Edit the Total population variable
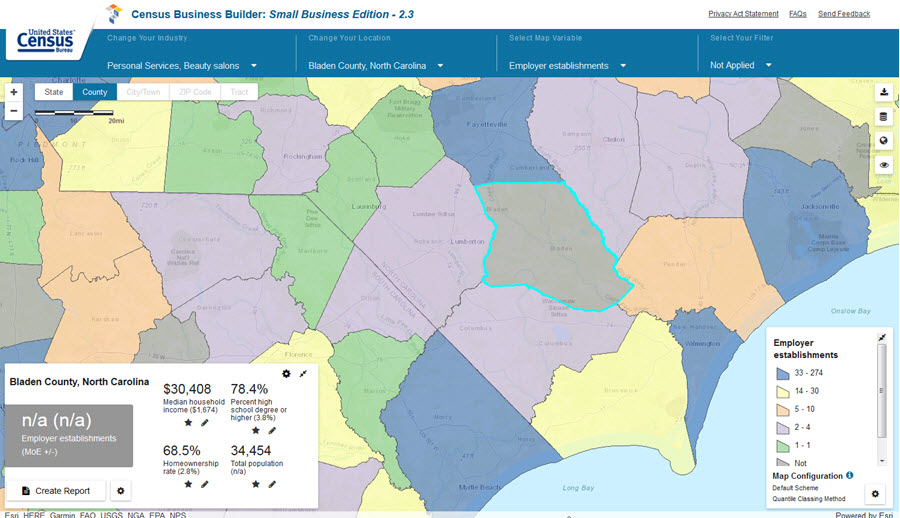The height and width of the screenshot is (518, 900). 272,484
